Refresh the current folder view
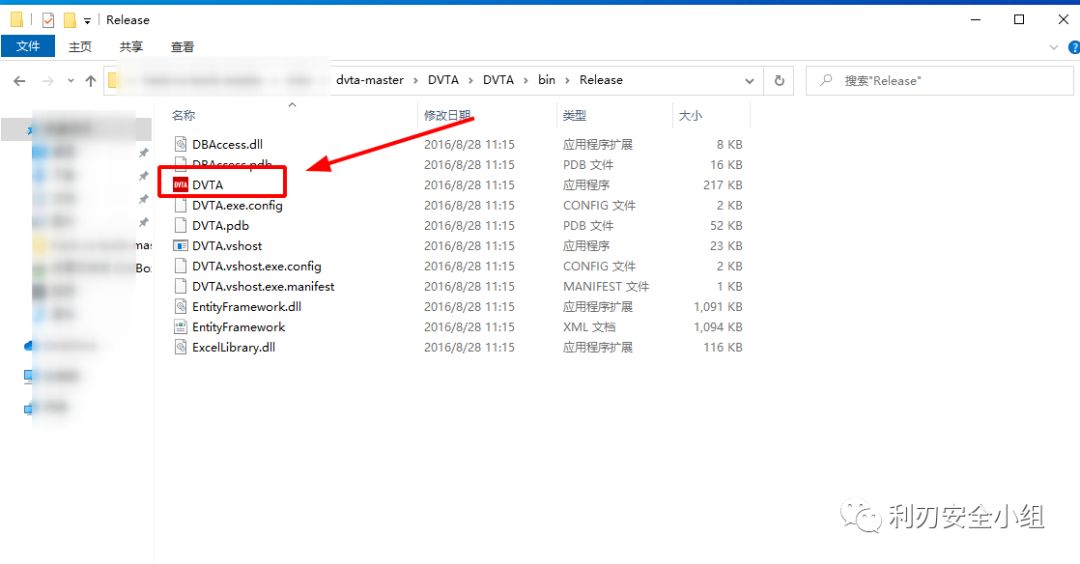The image size is (1080, 564). (779, 80)
